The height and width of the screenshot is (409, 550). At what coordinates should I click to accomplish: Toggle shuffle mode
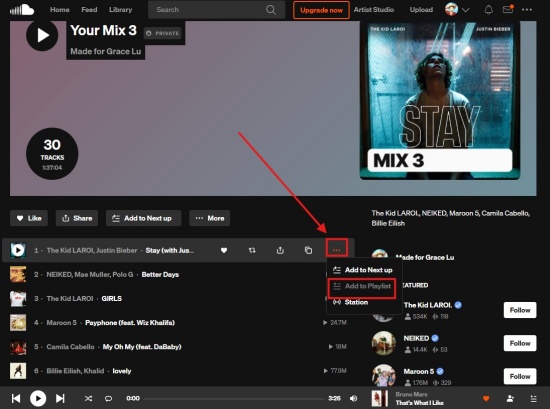88,398
